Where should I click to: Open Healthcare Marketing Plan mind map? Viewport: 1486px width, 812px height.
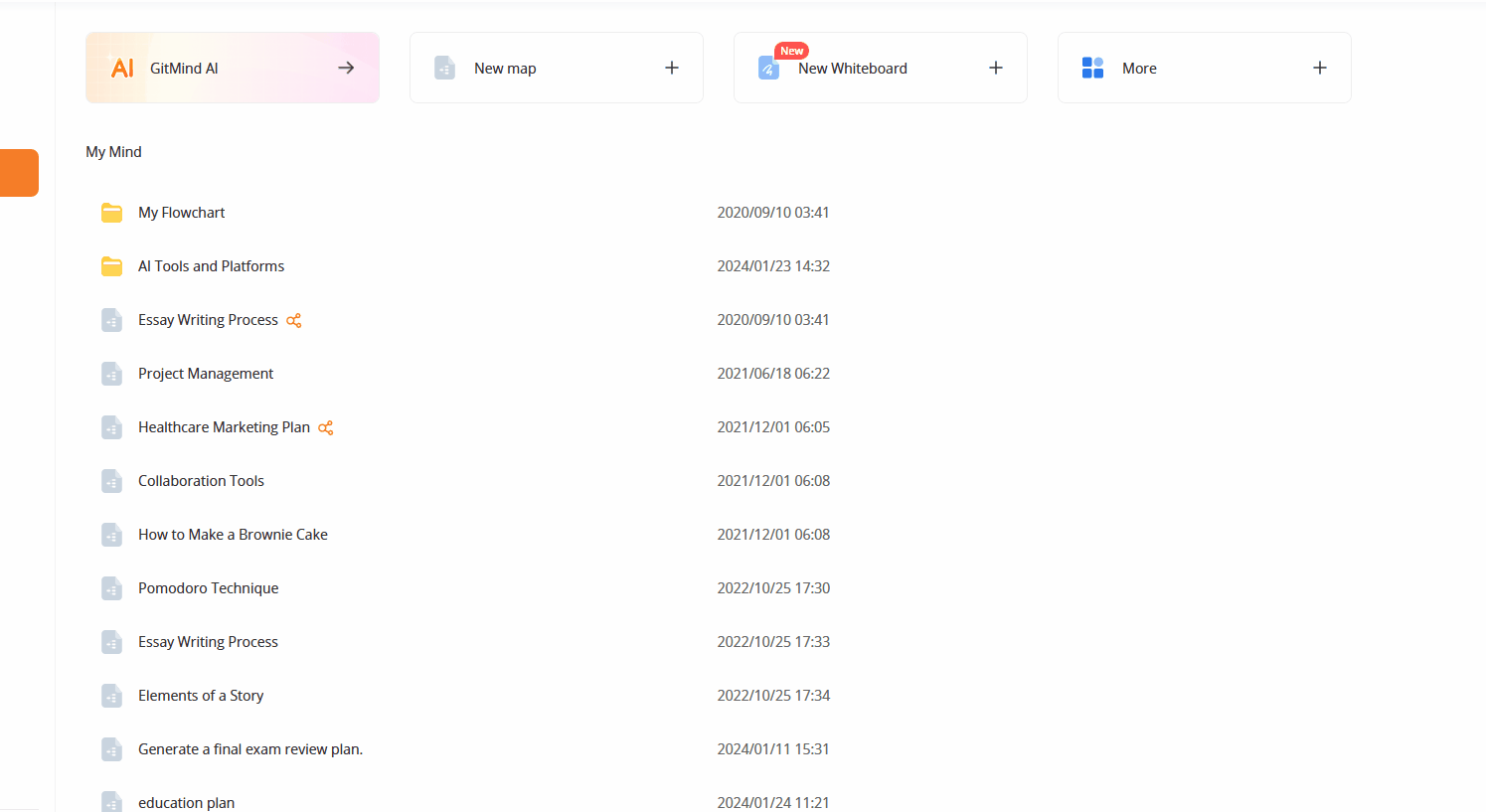point(224,427)
